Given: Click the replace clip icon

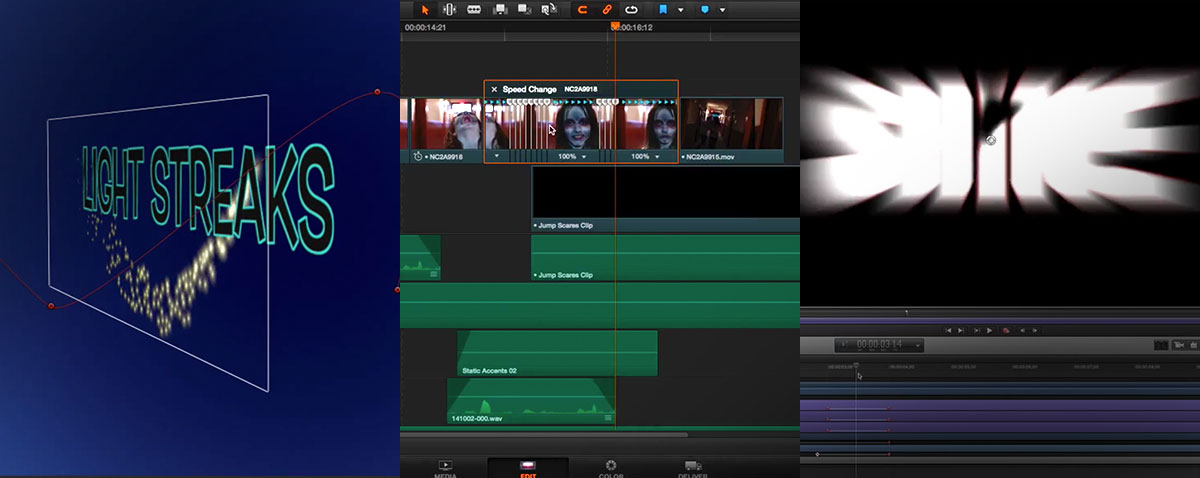Looking at the screenshot, I should 549,9.
